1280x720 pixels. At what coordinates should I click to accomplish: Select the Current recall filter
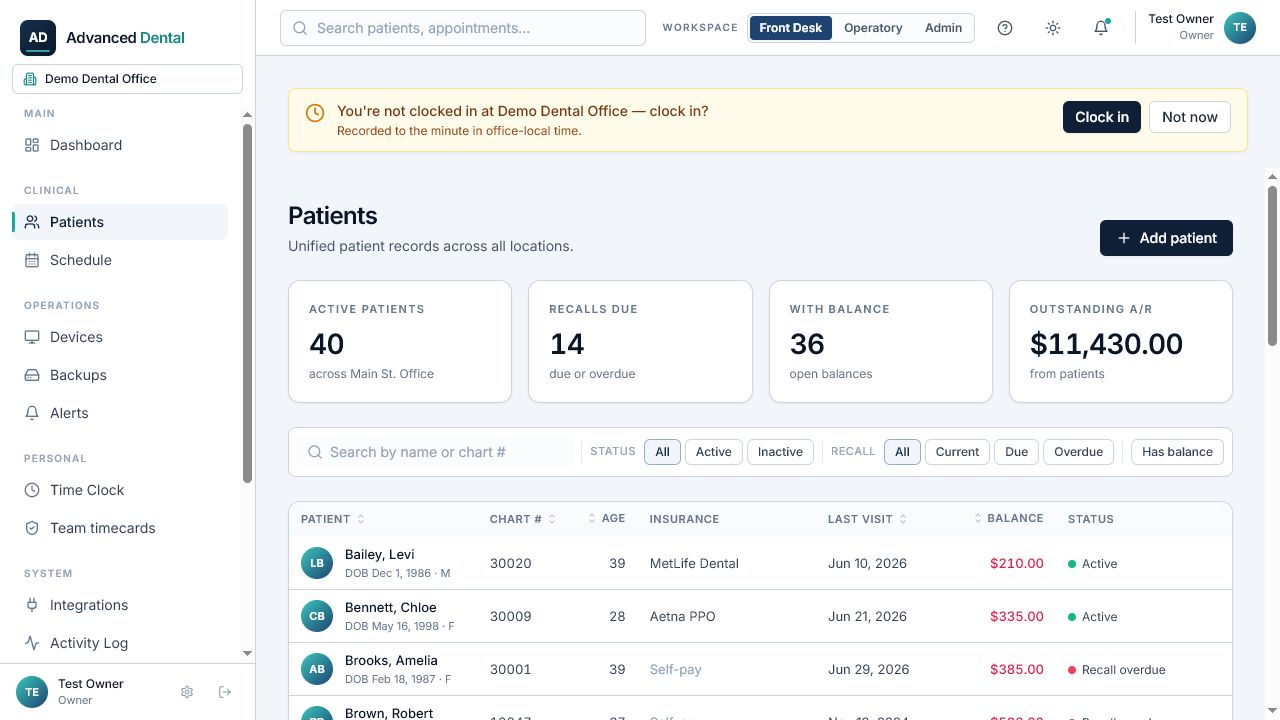click(x=957, y=452)
